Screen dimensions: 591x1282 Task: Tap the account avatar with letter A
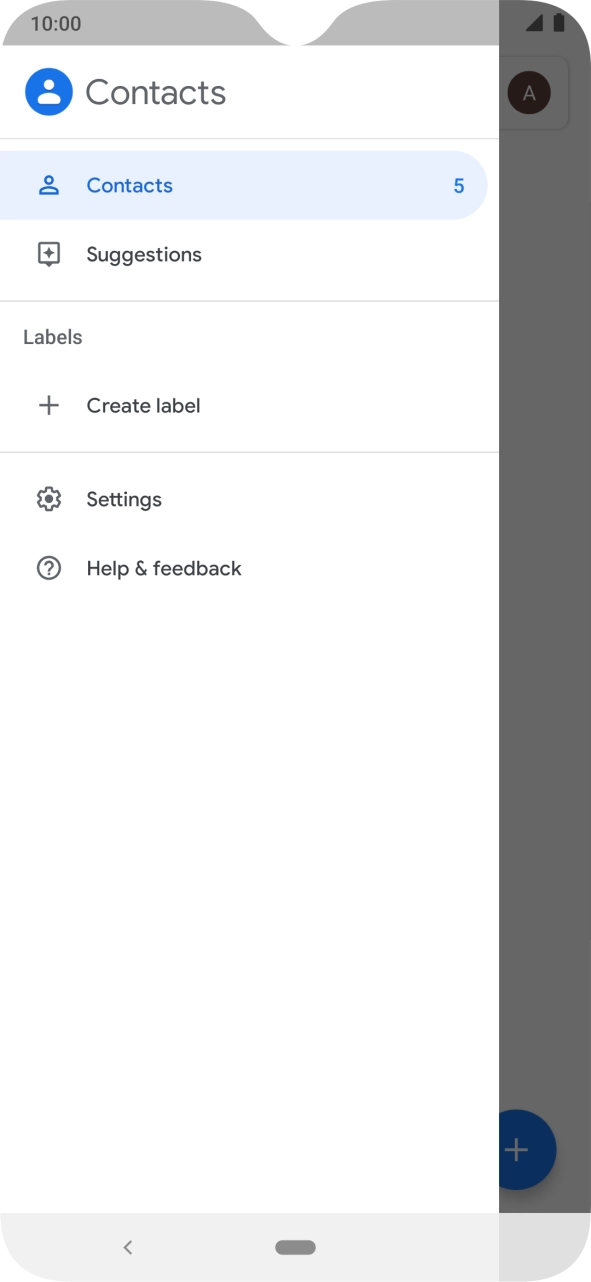click(529, 93)
